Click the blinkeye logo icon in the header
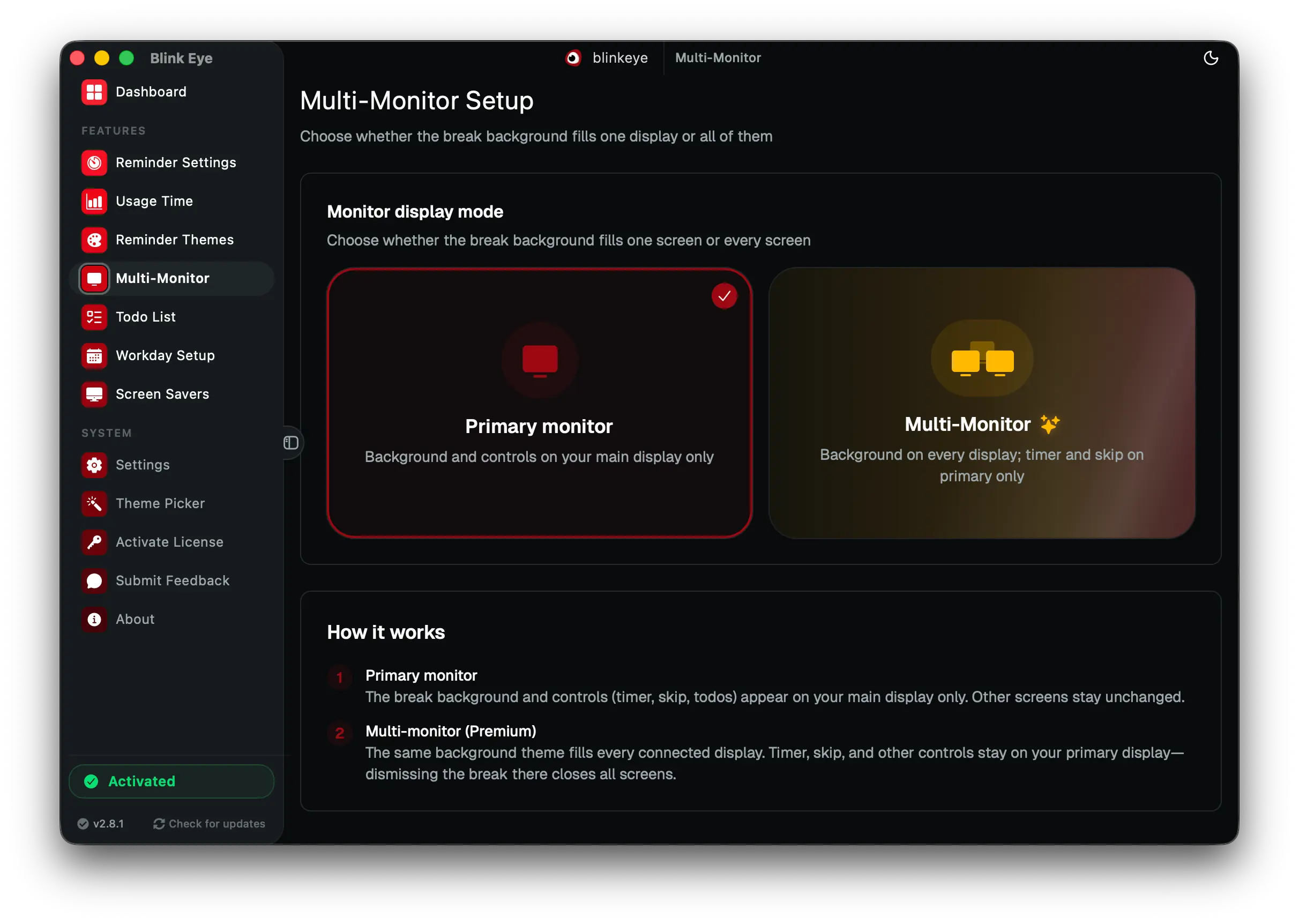The image size is (1299, 924). point(573,58)
